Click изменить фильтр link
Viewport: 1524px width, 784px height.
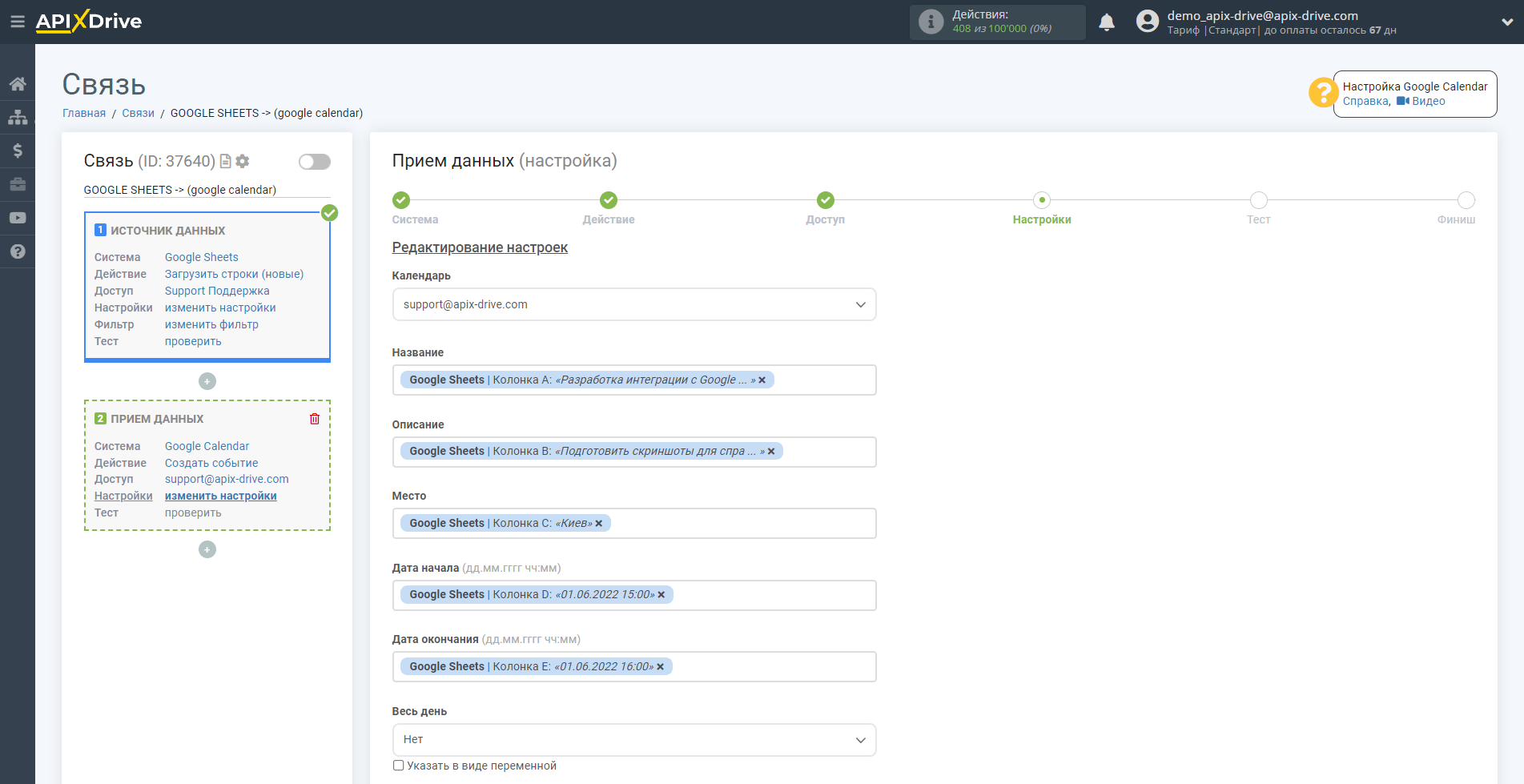(x=211, y=324)
